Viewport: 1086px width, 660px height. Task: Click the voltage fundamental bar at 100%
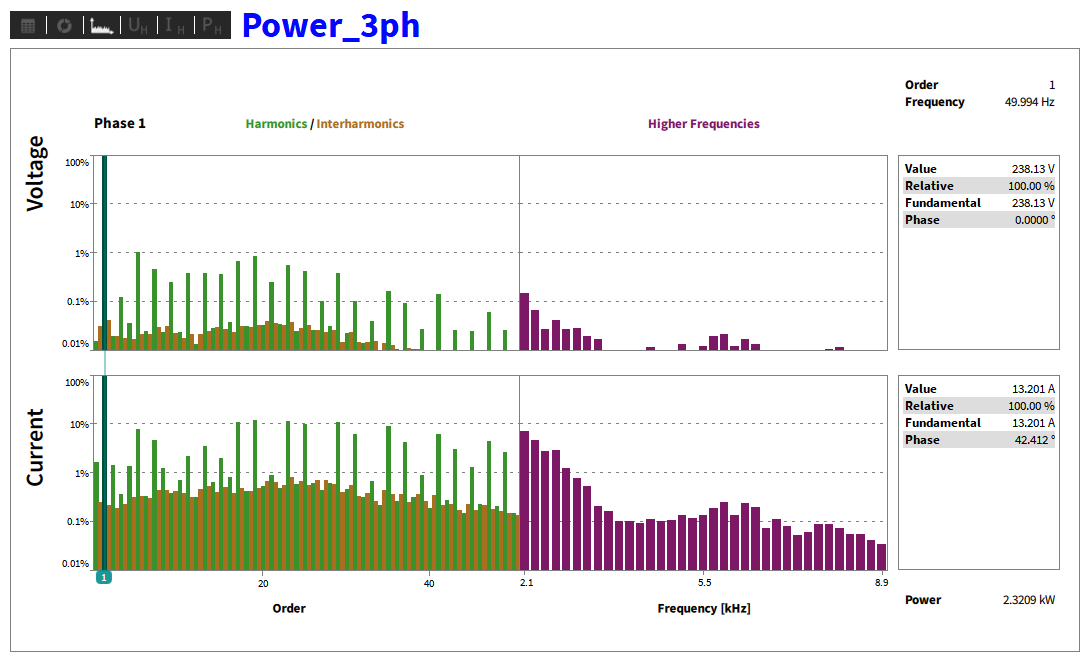coord(105,253)
